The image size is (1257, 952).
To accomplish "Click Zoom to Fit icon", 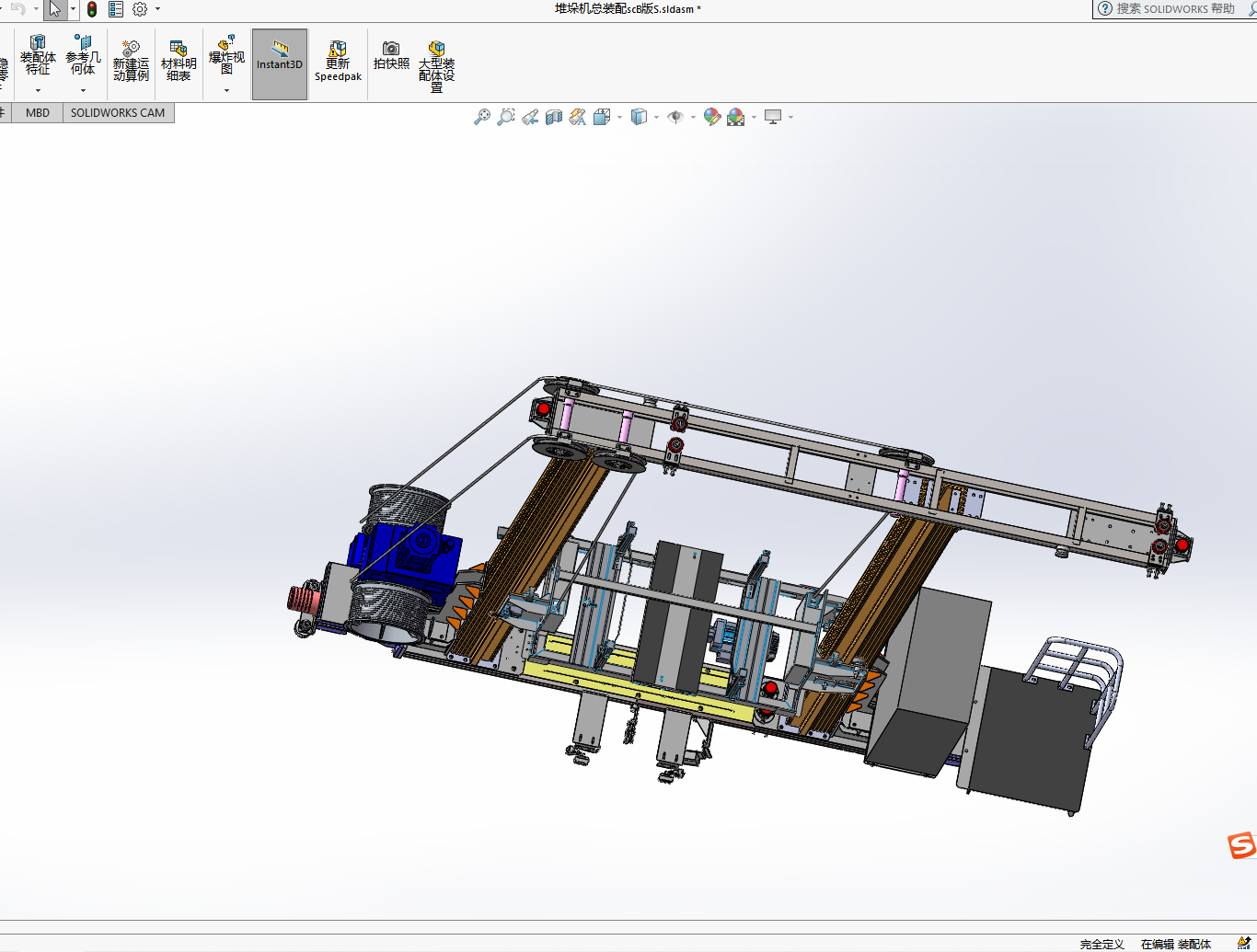I will (481, 117).
